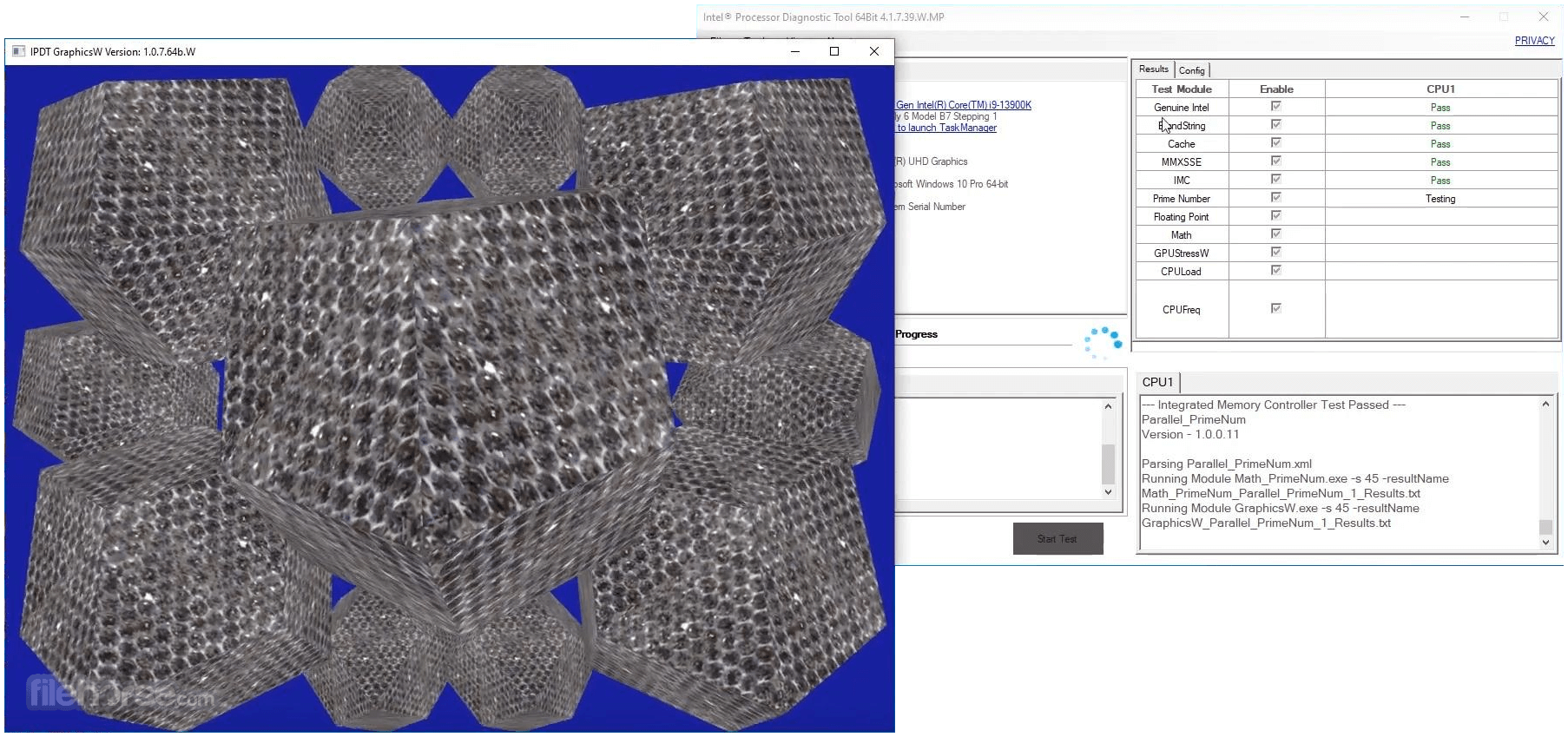Toggle the Math test checkbox
Screen dimensions: 1568x737
click(x=1276, y=234)
